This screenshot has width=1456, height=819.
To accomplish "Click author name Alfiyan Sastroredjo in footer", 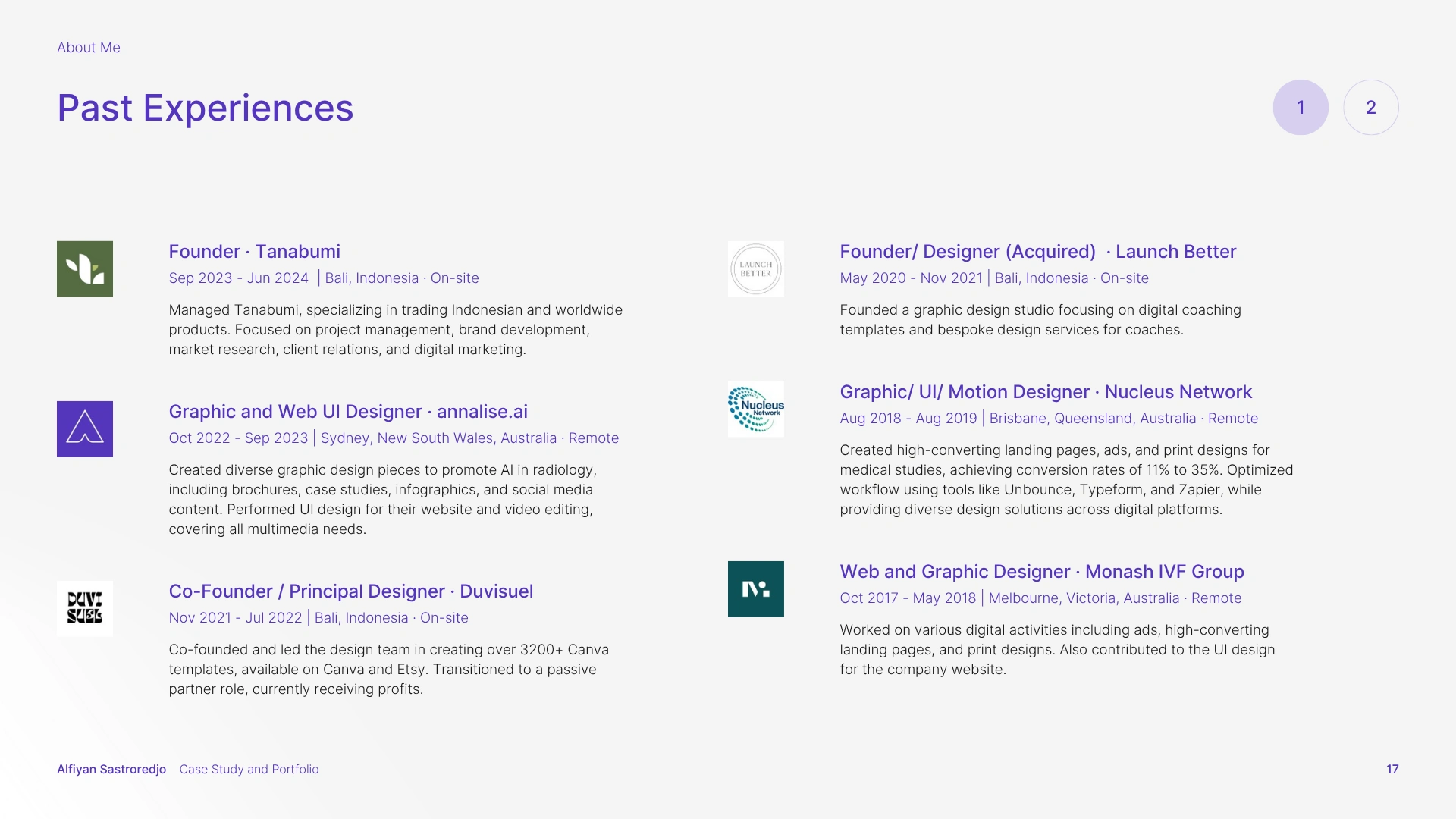I will click(x=111, y=769).
